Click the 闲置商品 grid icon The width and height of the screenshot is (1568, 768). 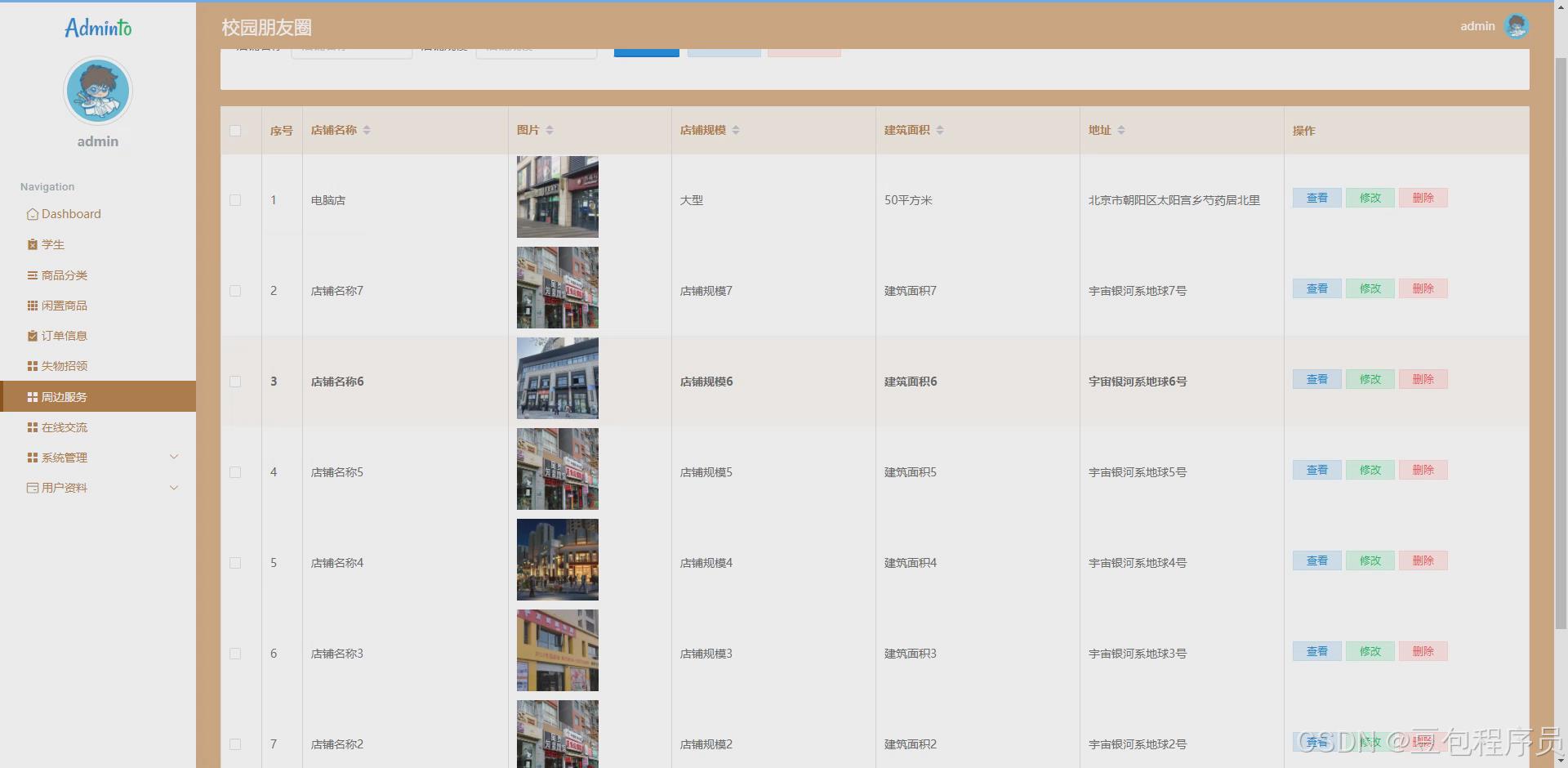click(x=33, y=306)
